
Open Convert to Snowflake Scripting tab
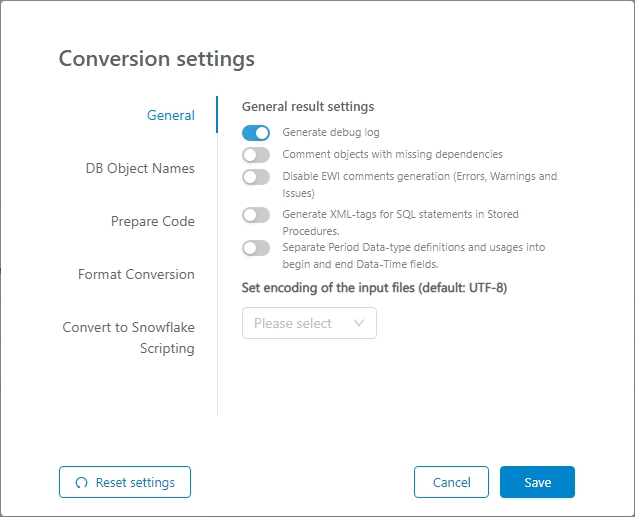tap(129, 338)
